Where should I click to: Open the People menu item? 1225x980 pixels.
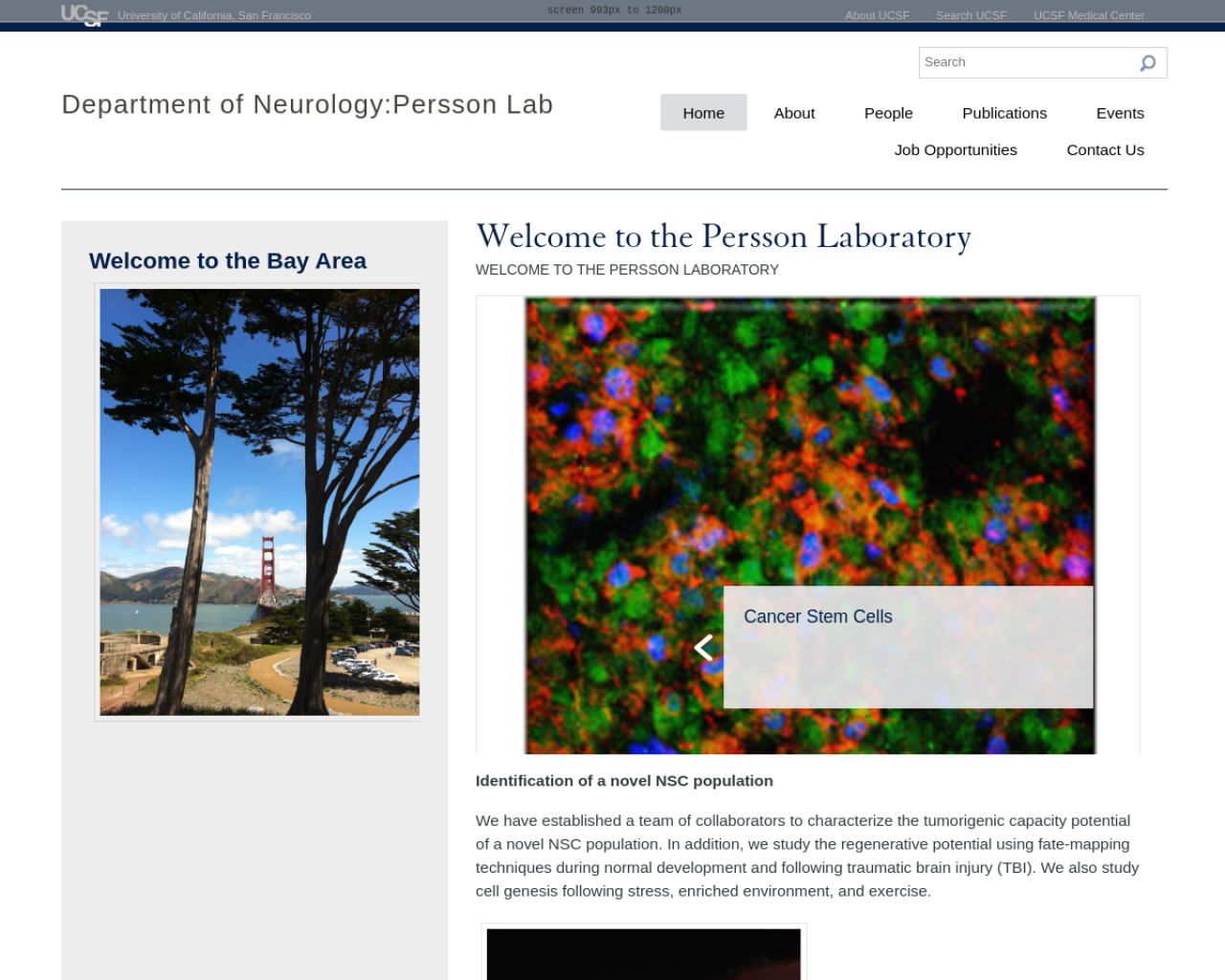pos(888,113)
